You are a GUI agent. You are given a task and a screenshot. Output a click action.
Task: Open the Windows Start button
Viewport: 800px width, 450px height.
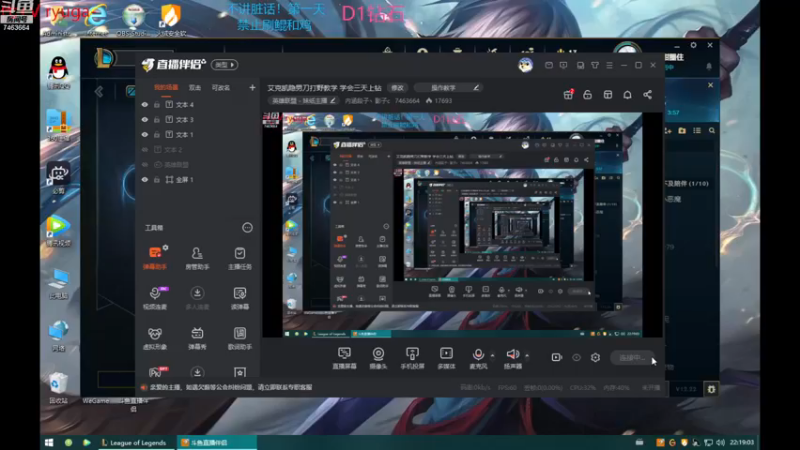click(x=49, y=442)
